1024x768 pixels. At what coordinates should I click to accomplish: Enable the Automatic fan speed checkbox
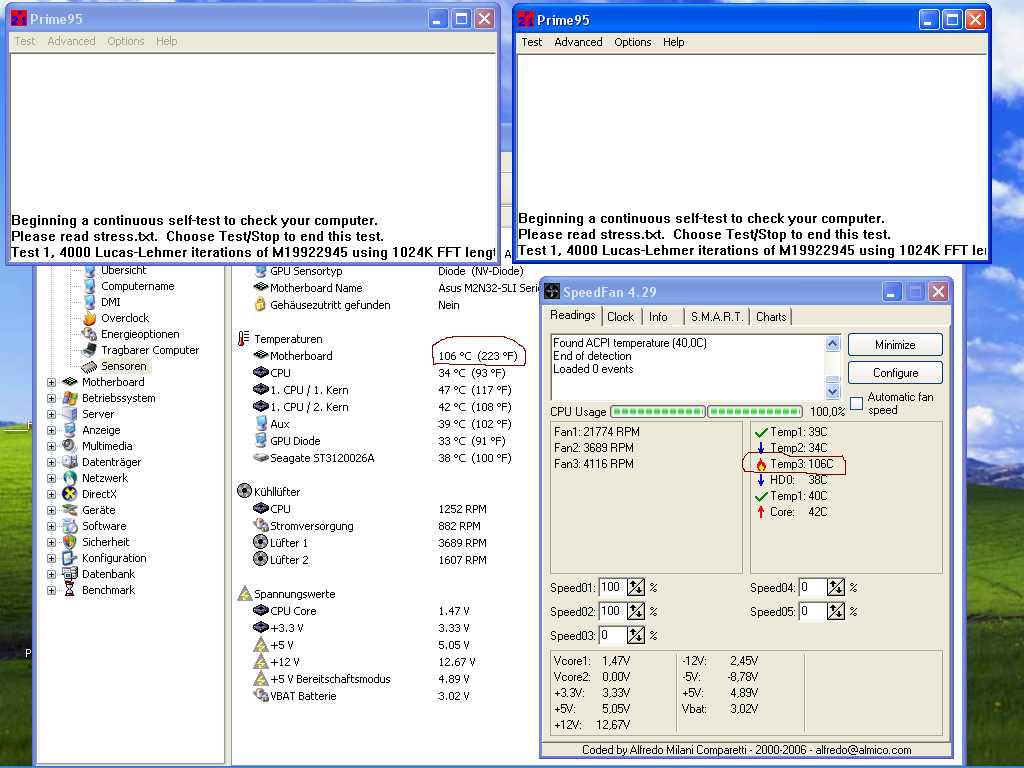click(x=856, y=403)
